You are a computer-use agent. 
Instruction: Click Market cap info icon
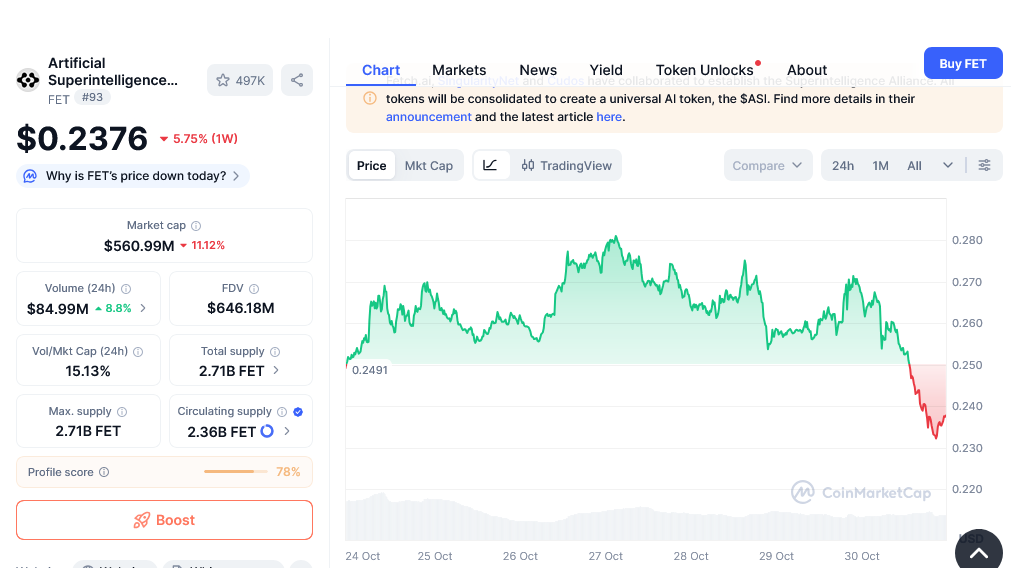(x=196, y=226)
